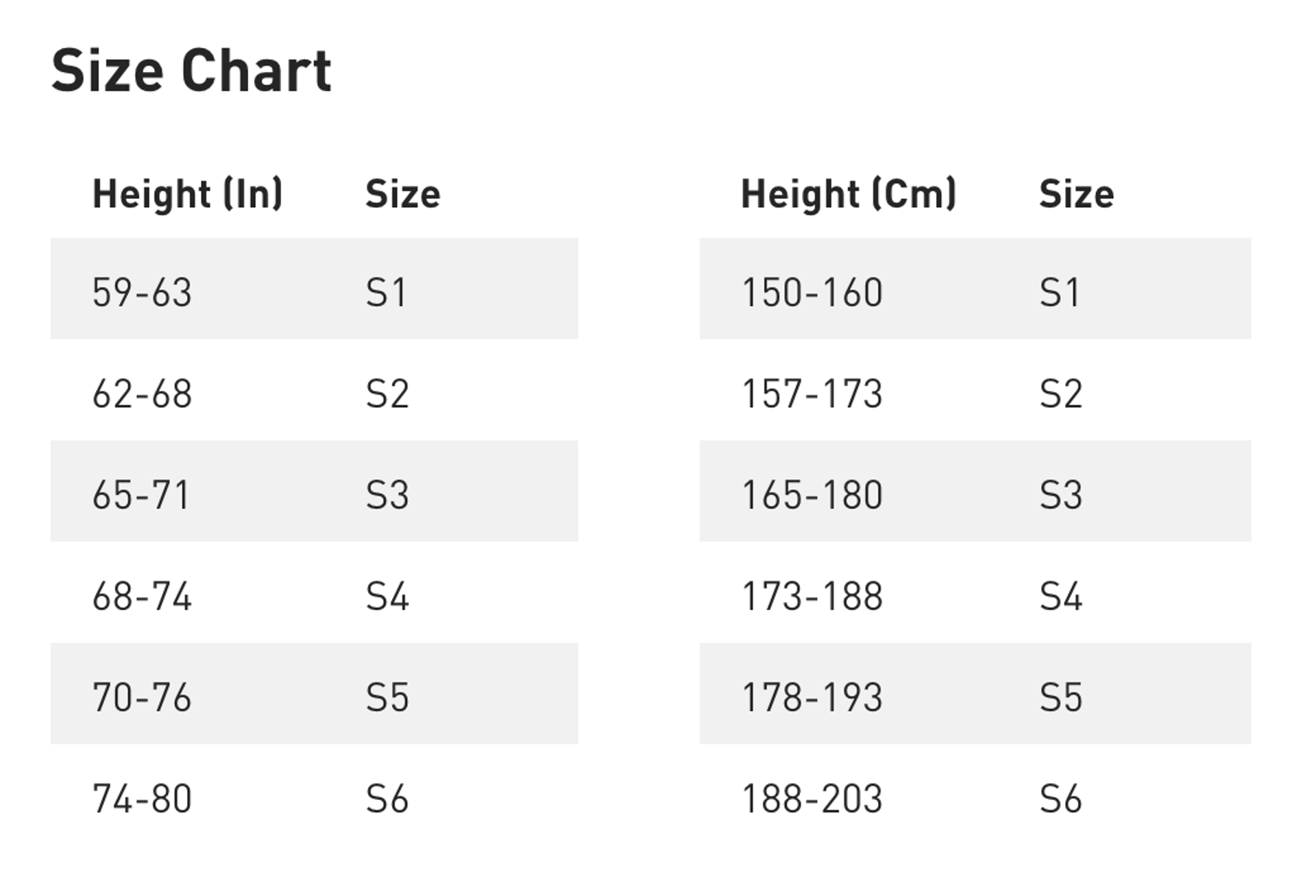Click the Size Chart heading

[191, 71]
